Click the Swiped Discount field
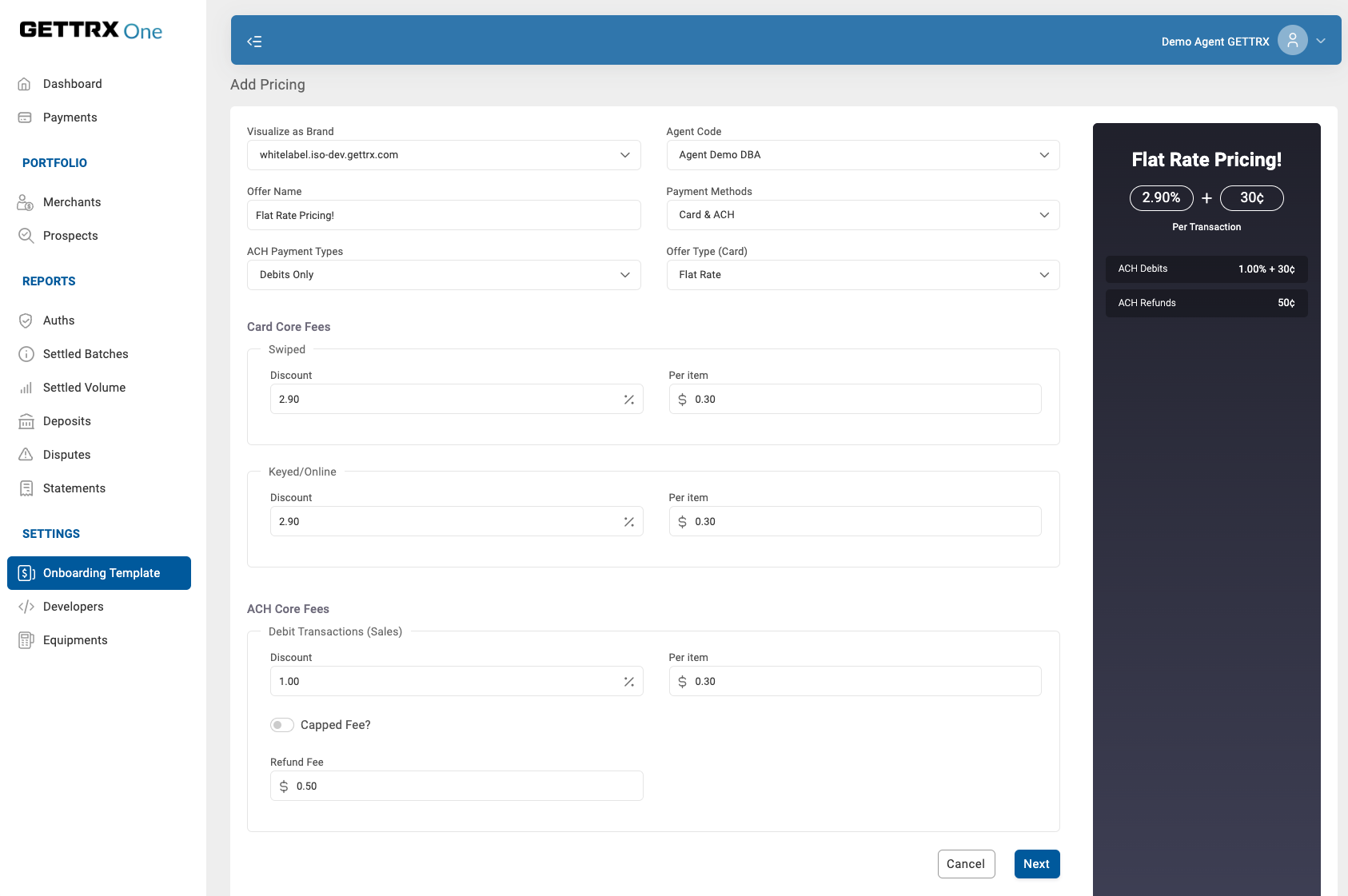 pos(457,399)
